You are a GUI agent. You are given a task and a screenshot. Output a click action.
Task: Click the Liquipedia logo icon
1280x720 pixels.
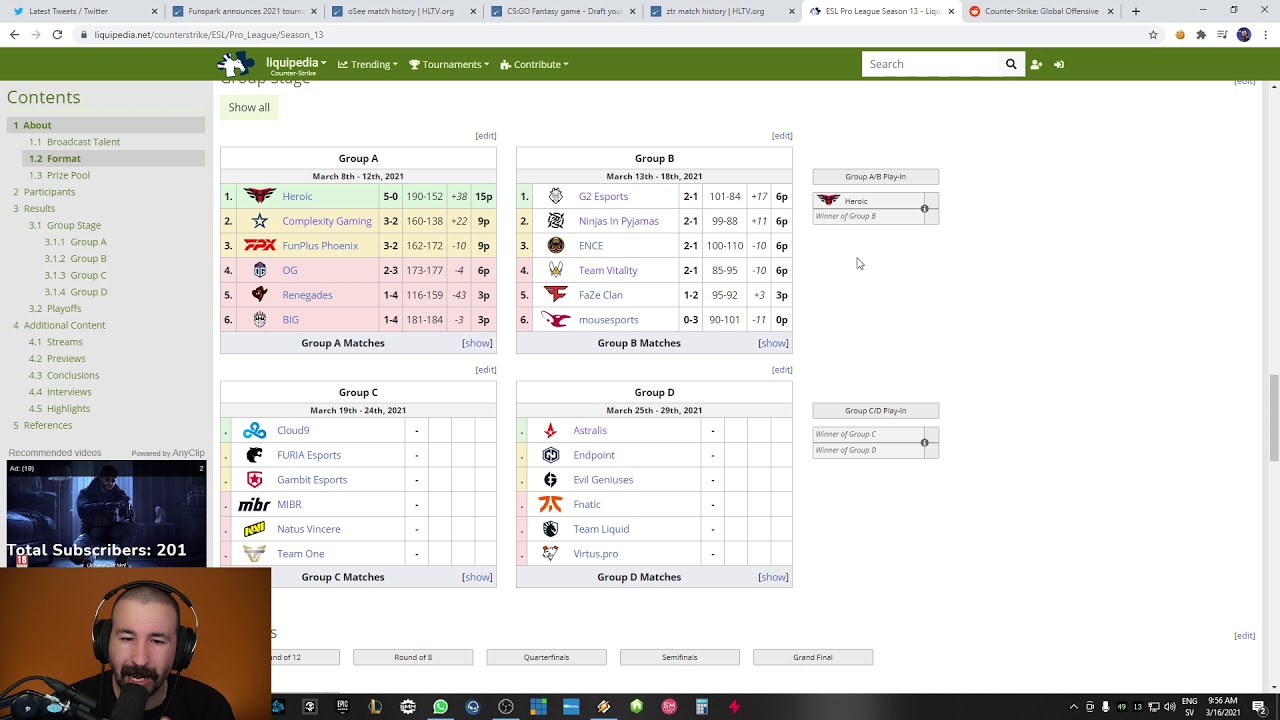tap(236, 64)
